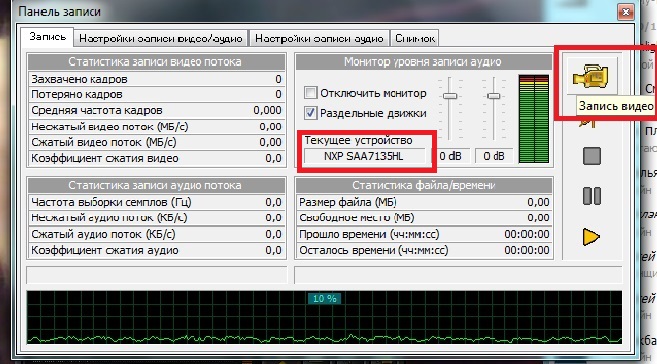Click the NXP SAA7135HL device button

(x=364, y=156)
